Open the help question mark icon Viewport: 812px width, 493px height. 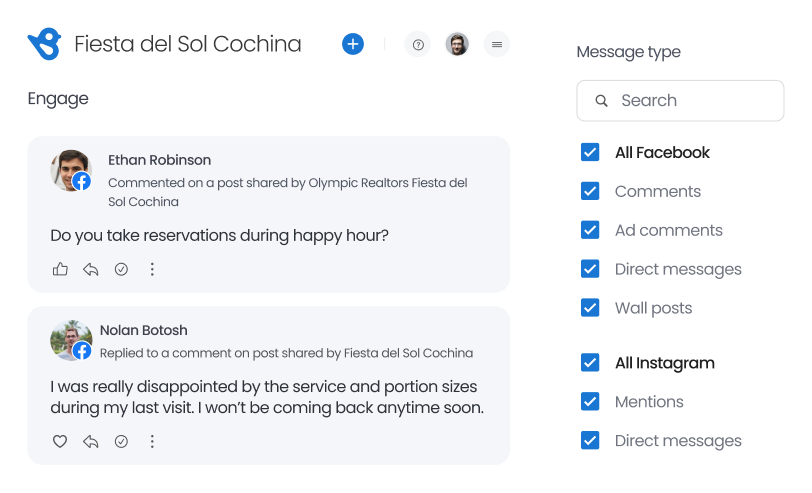418,44
